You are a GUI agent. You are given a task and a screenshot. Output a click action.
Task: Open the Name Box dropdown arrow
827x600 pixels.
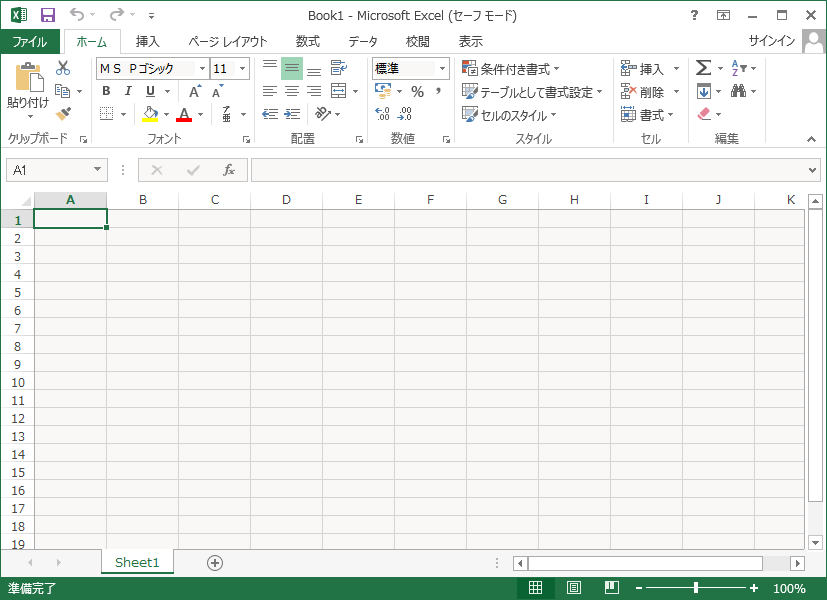(x=97, y=170)
